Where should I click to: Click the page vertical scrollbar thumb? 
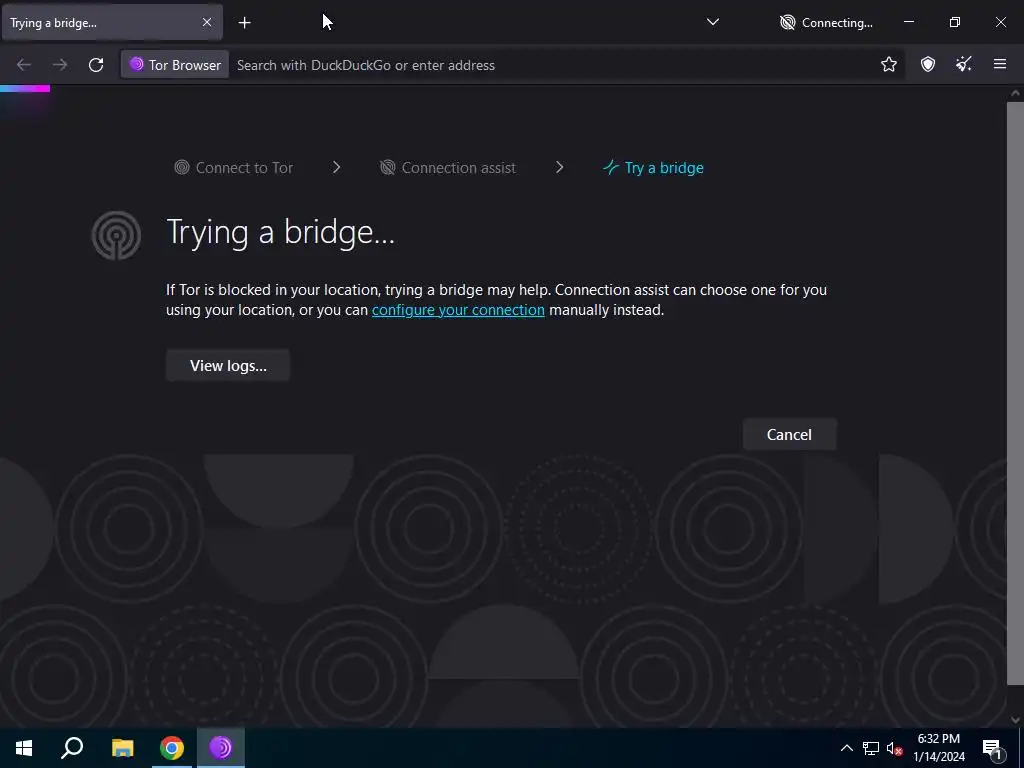1015,392
